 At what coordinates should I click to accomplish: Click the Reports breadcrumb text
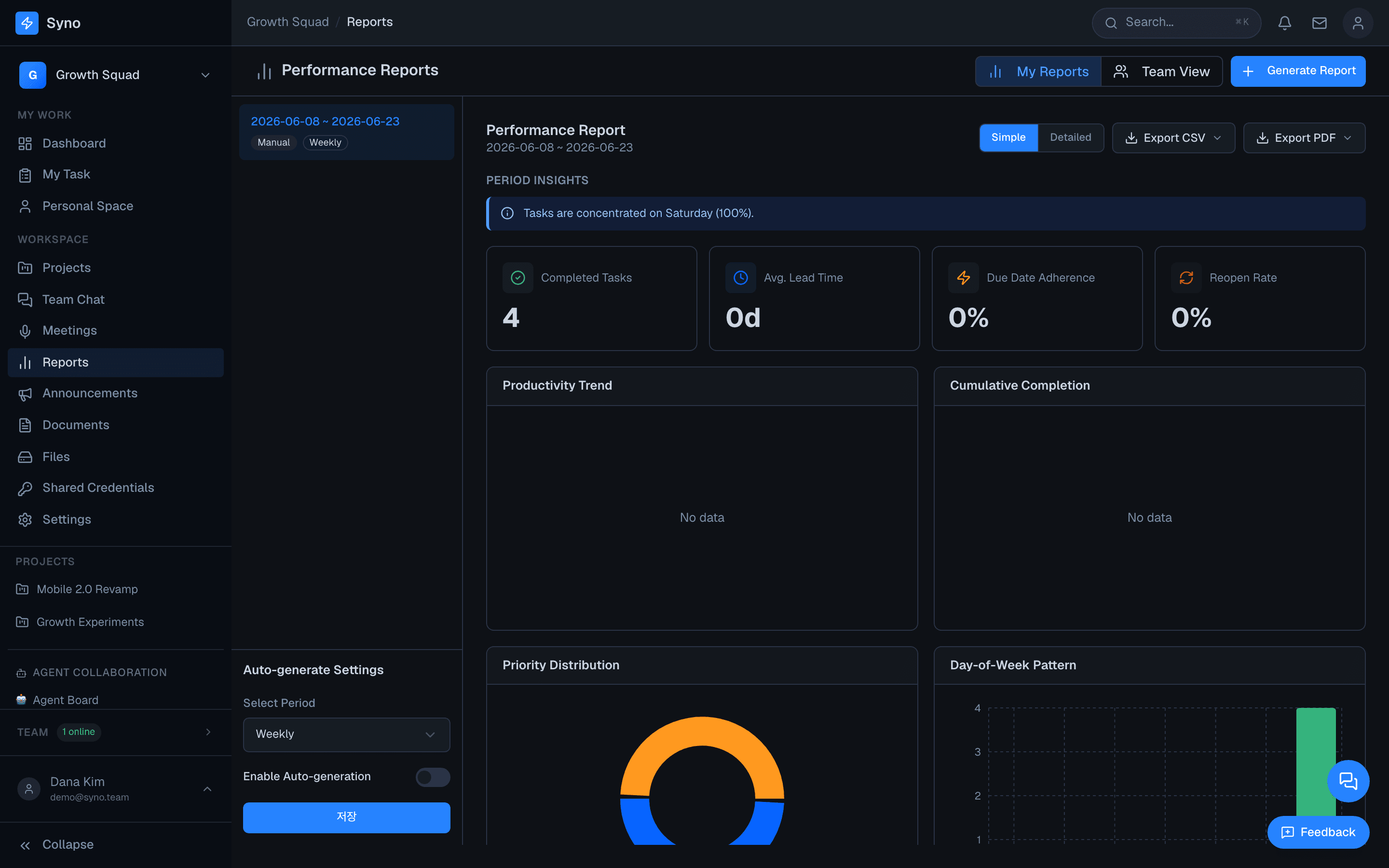pyautogui.click(x=369, y=22)
